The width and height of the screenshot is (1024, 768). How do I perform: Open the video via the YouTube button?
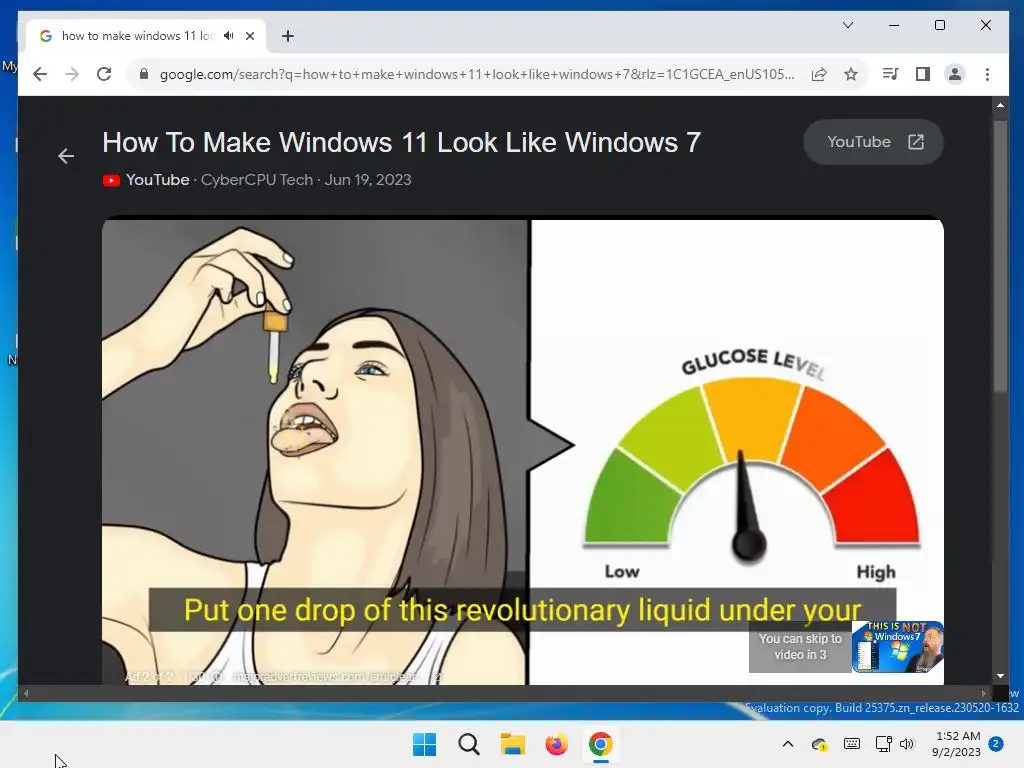coord(873,142)
